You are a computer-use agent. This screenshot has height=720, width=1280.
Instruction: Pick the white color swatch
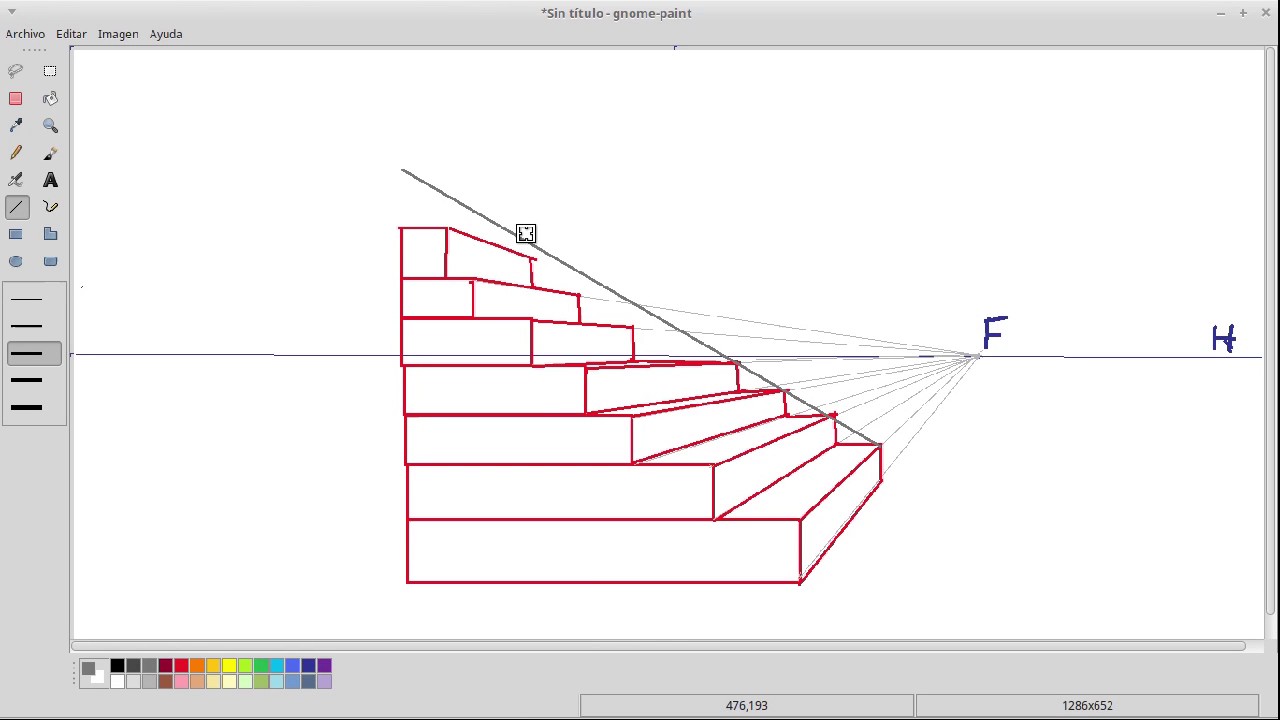pos(117,681)
